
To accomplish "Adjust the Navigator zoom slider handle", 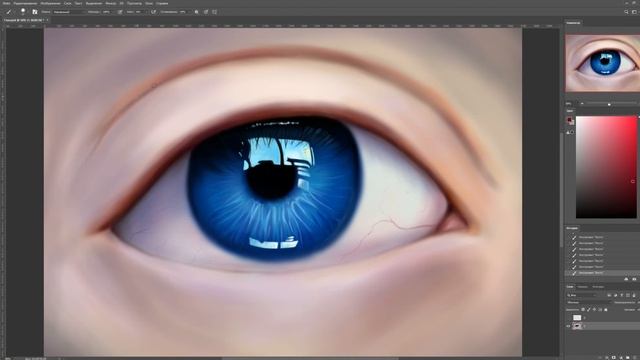I will pos(609,104).
